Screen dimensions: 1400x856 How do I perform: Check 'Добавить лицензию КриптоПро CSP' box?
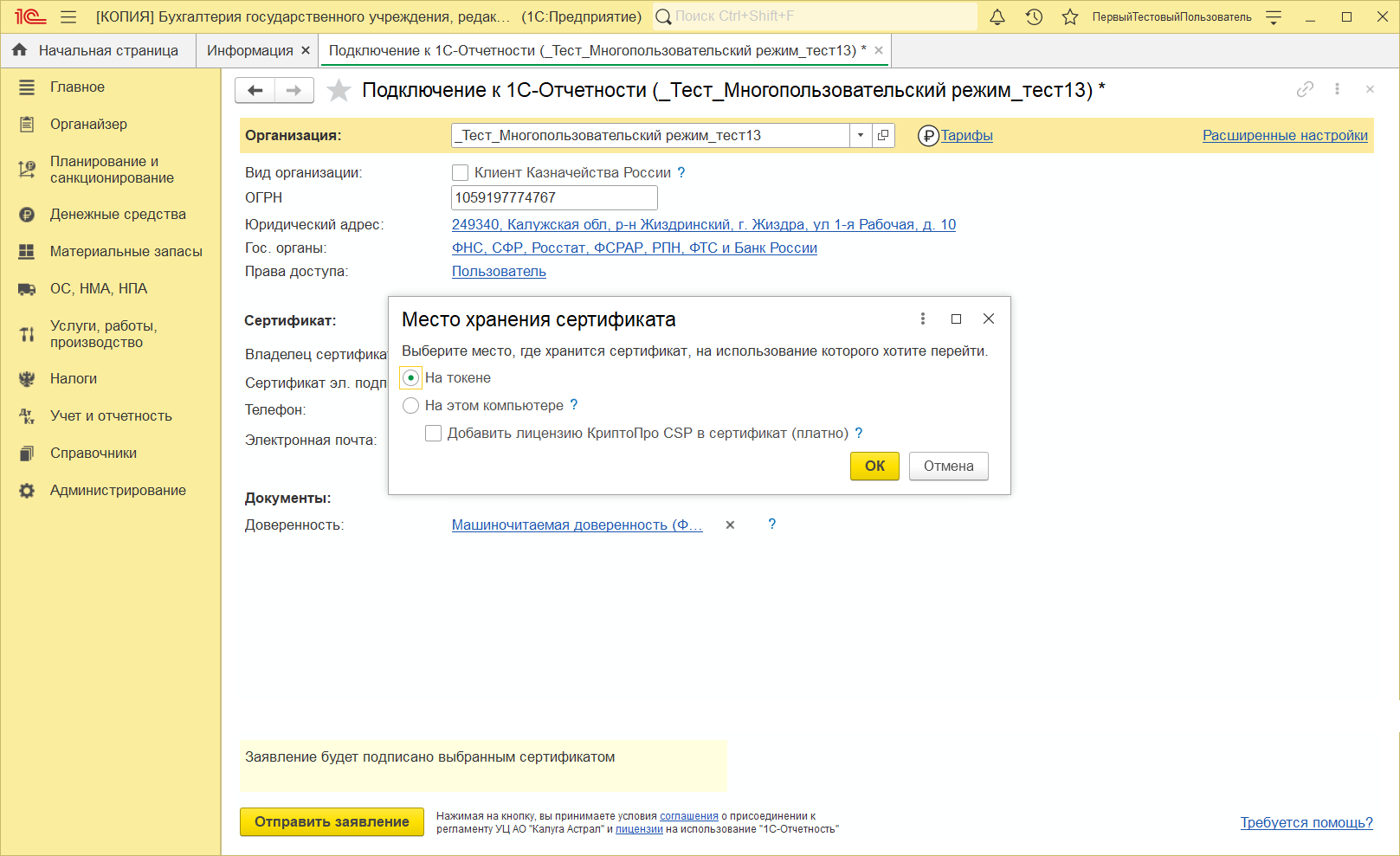[x=433, y=433]
